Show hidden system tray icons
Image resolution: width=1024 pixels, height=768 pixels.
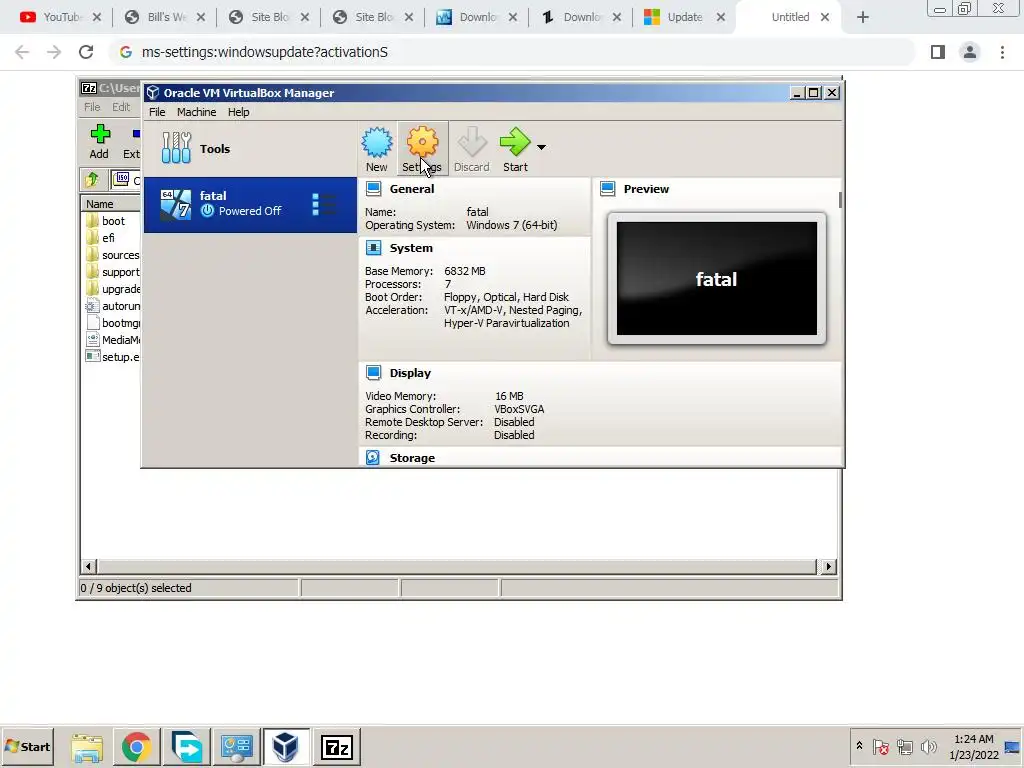click(x=859, y=746)
